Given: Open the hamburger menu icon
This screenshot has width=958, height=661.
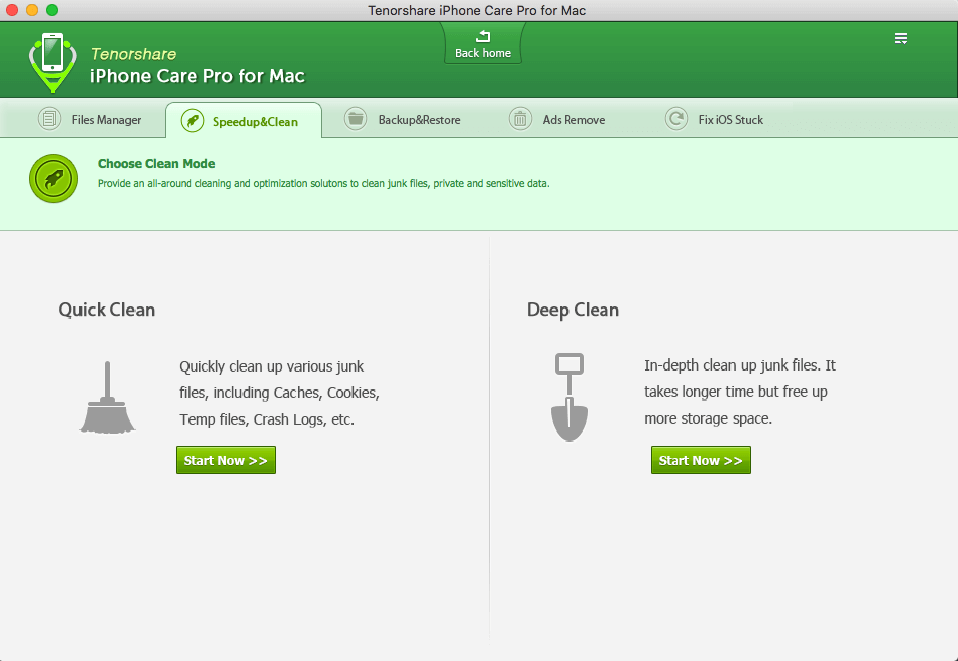Looking at the screenshot, I should [x=901, y=38].
